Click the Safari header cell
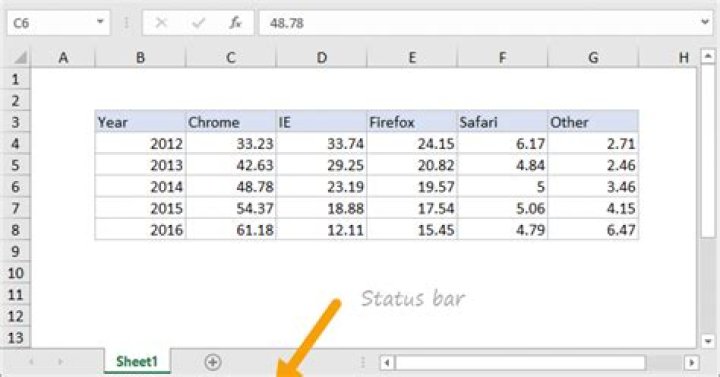720x377 pixels. tap(502, 122)
